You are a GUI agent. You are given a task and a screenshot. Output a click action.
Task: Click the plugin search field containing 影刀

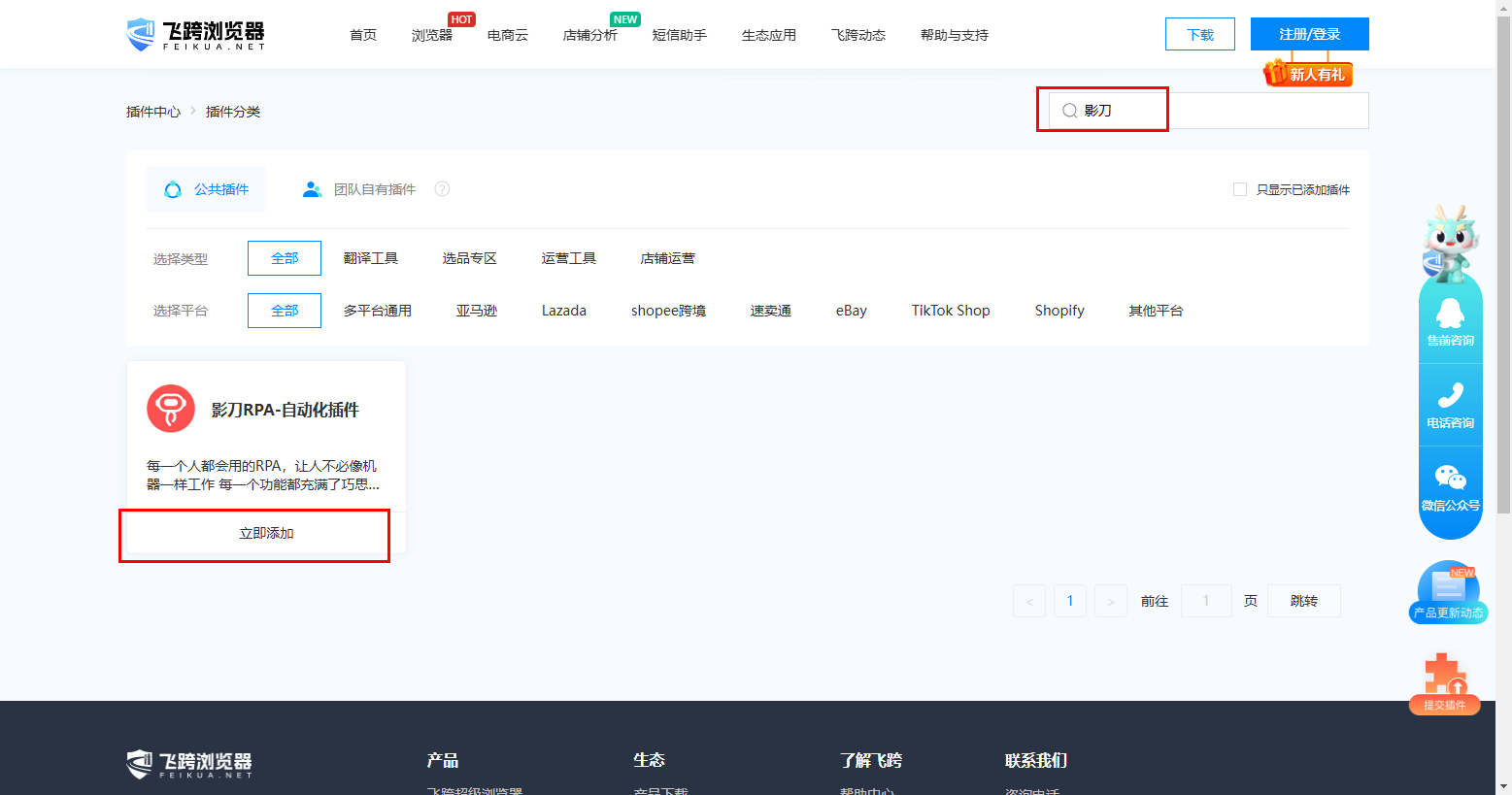[1204, 111]
